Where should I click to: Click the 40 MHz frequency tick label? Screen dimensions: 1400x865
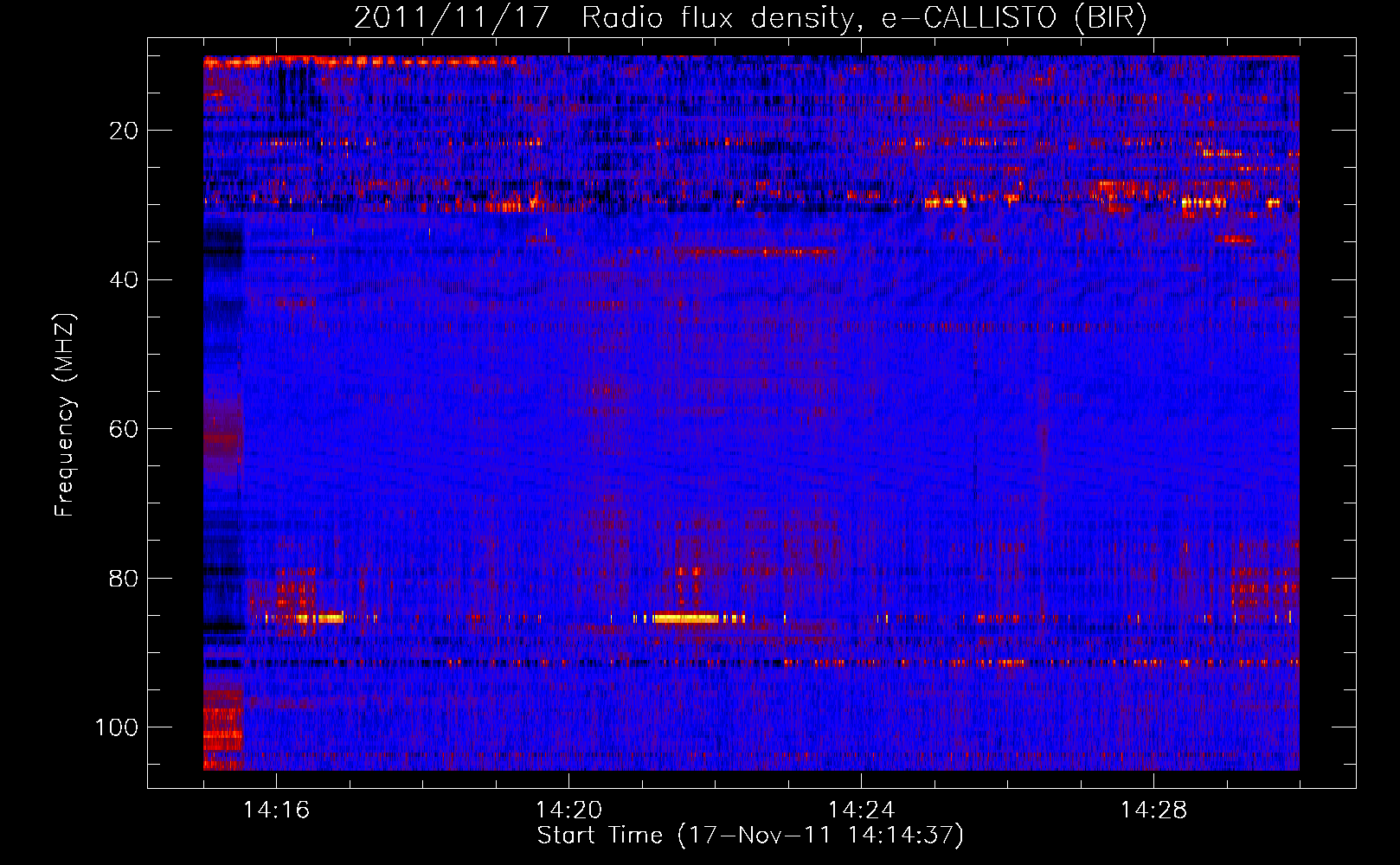[x=124, y=279]
